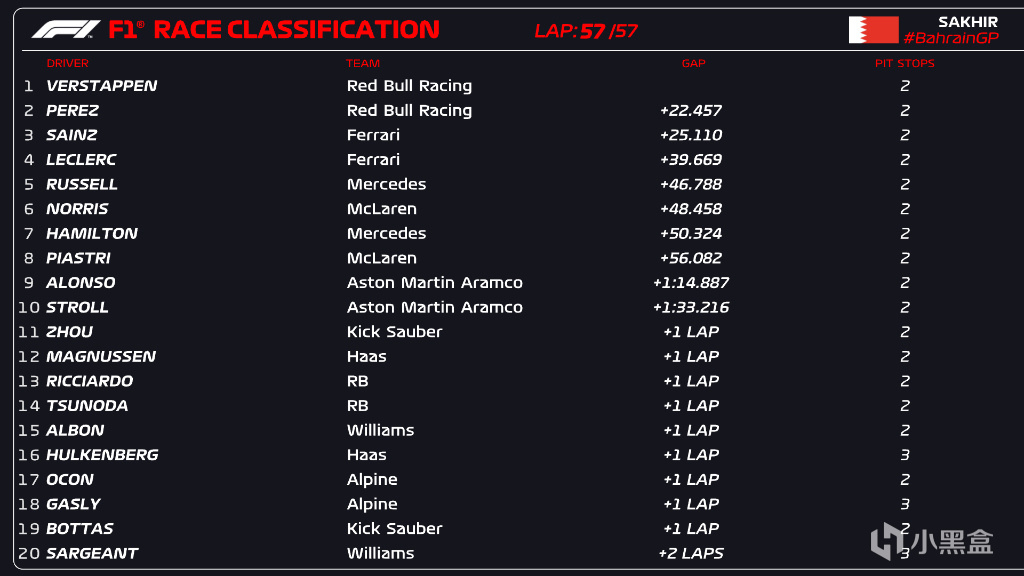
Task: Click the 小黑盒 watermark logo
Action: coord(931,542)
